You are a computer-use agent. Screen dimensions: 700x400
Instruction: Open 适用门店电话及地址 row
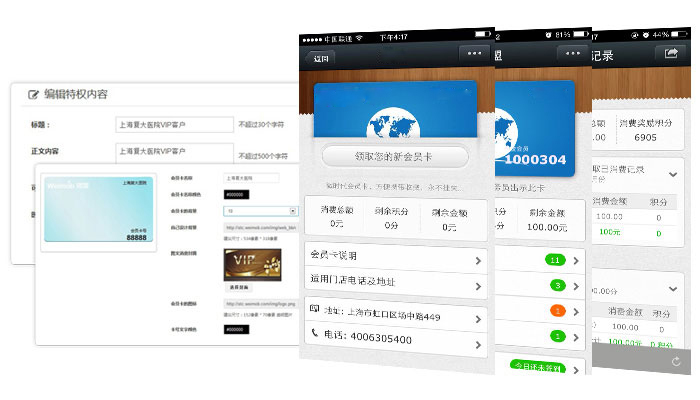396,281
